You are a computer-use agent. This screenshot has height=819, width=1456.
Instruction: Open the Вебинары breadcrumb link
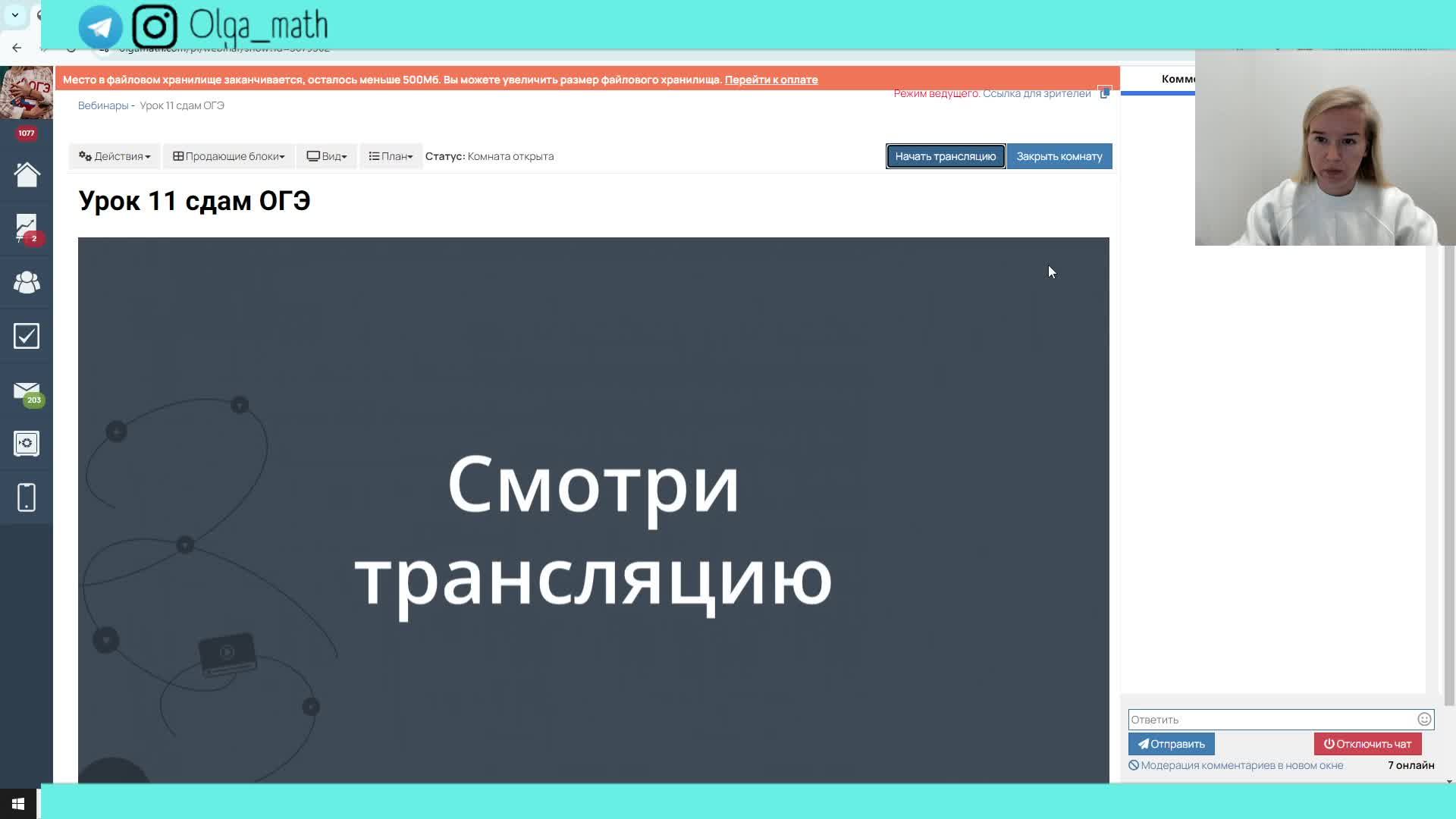[x=103, y=105]
